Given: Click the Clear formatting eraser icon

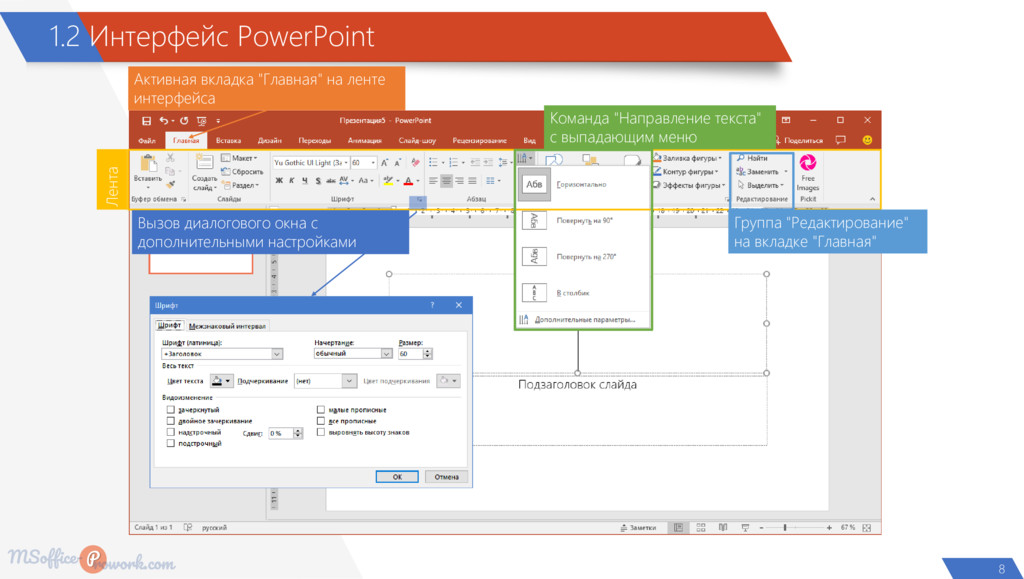Looking at the screenshot, I should (x=415, y=163).
